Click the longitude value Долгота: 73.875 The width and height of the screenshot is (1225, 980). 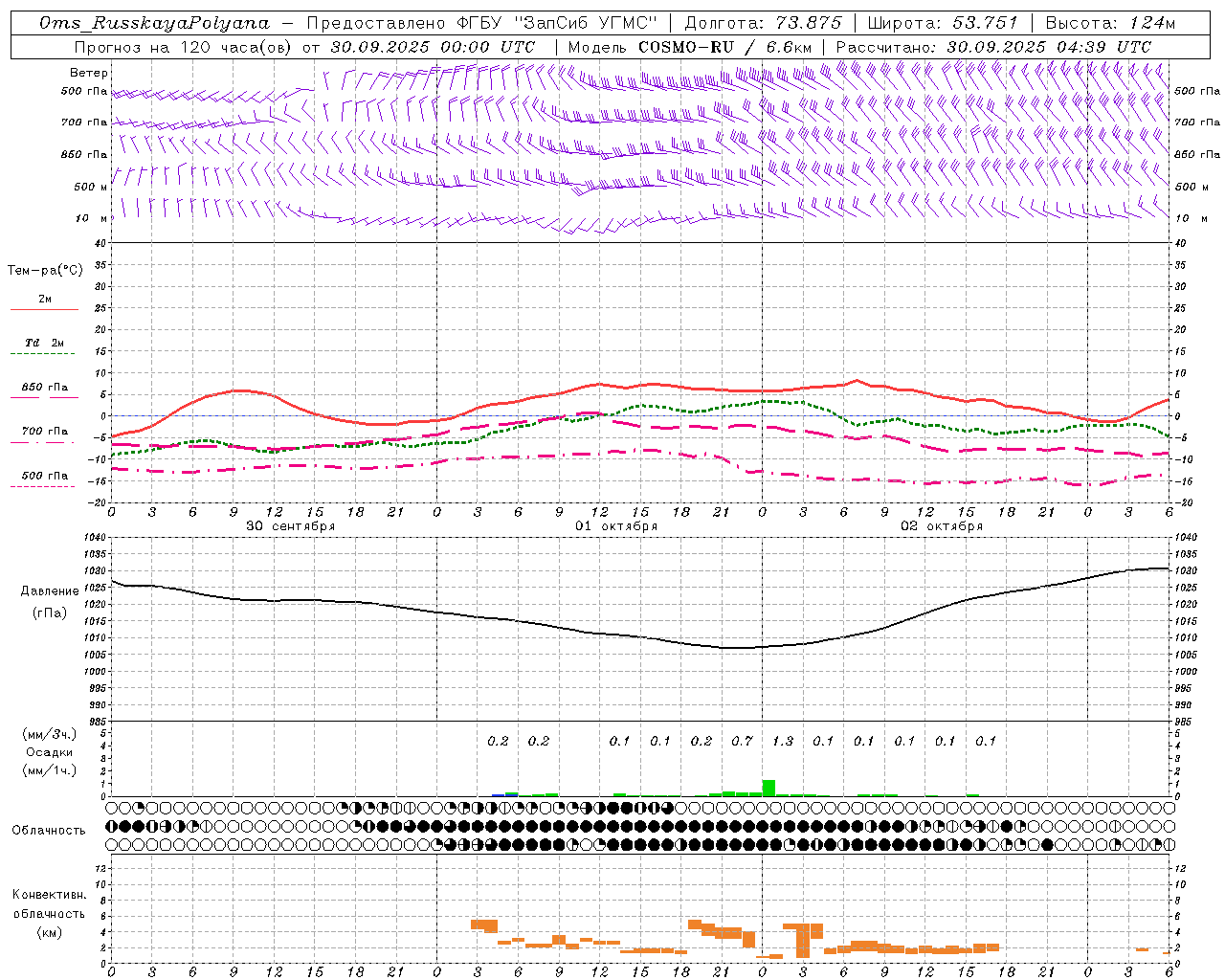(764, 23)
